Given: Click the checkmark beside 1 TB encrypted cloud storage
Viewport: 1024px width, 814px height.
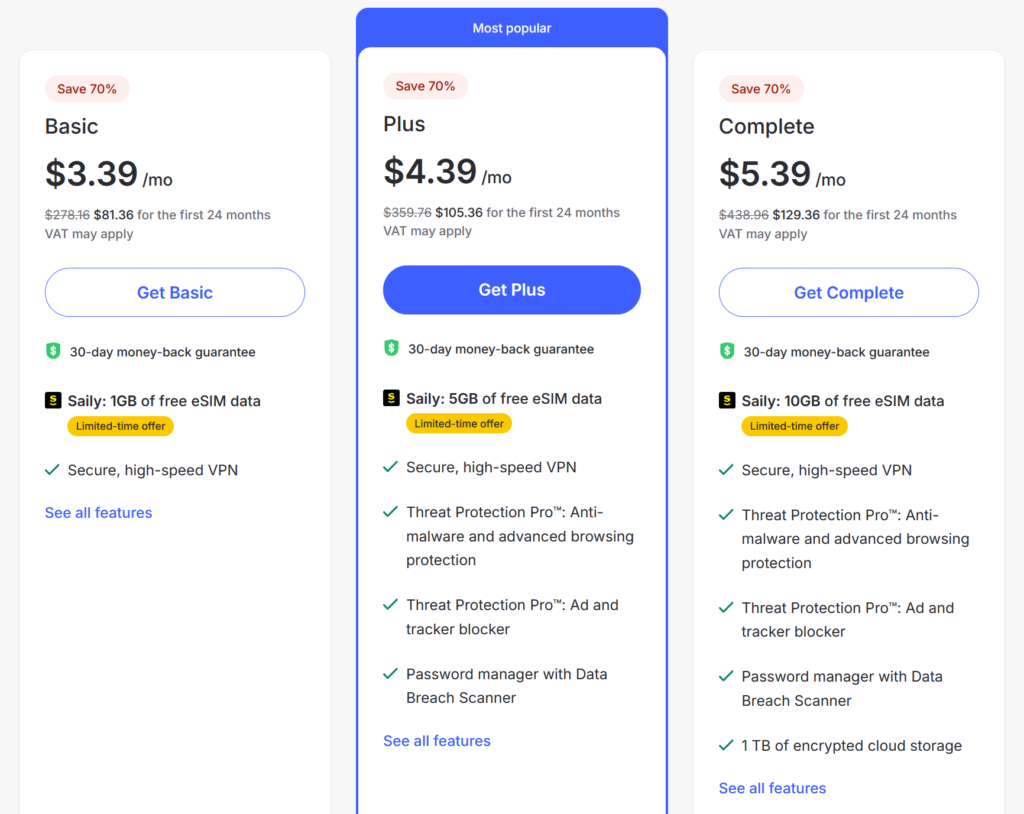Looking at the screenshot, I should (x=726, y=745).
